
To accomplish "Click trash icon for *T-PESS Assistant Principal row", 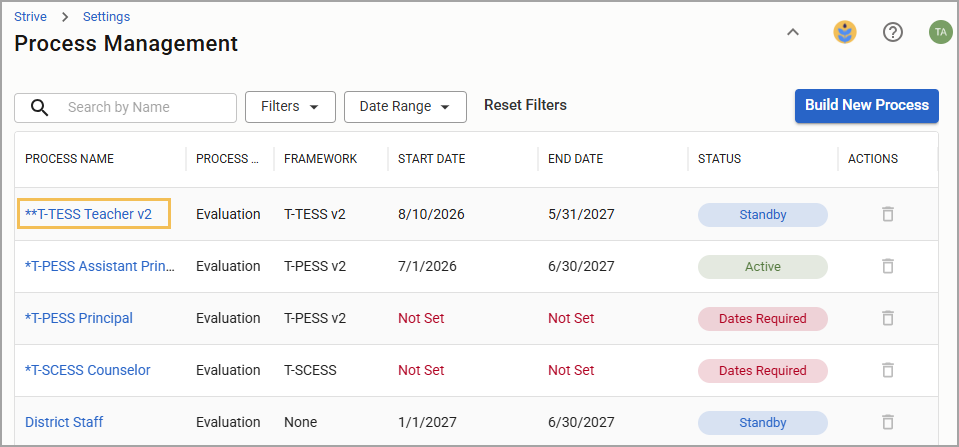I will coord(887,266).
